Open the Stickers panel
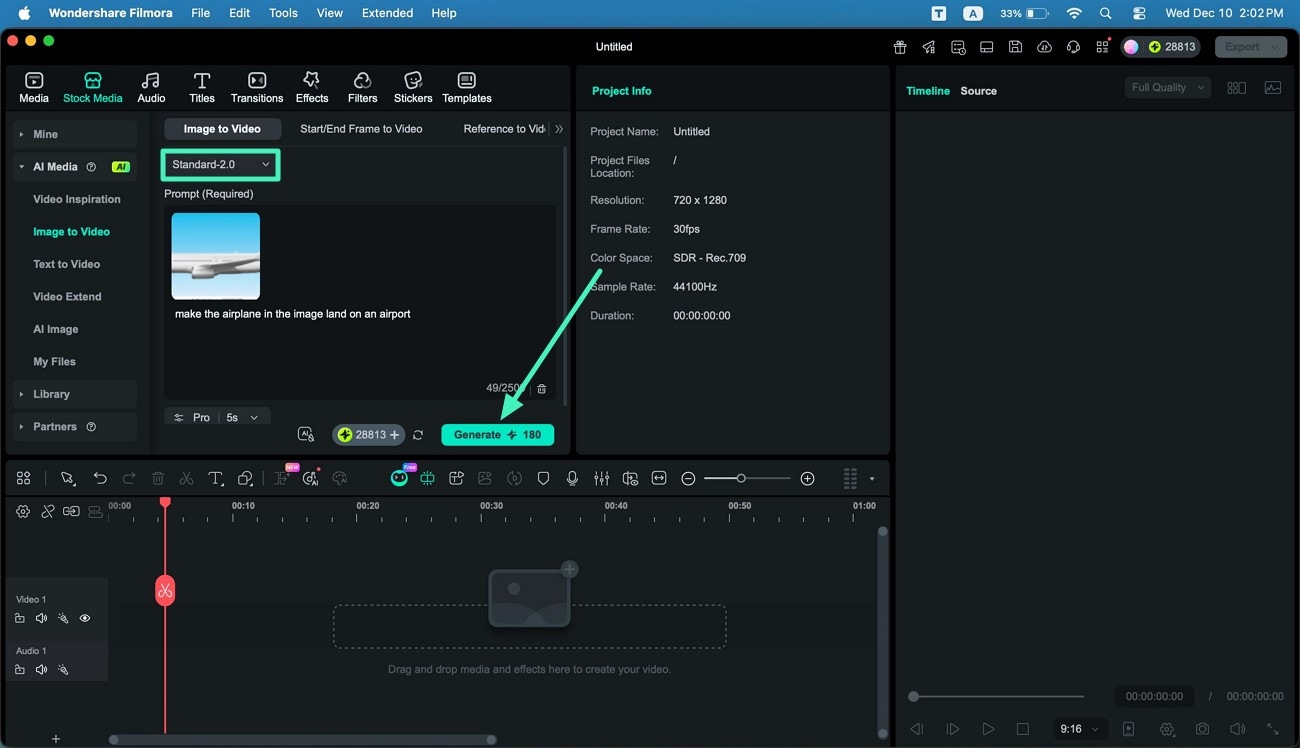This screenshot has height=748, width=1300. pos(412,86)
